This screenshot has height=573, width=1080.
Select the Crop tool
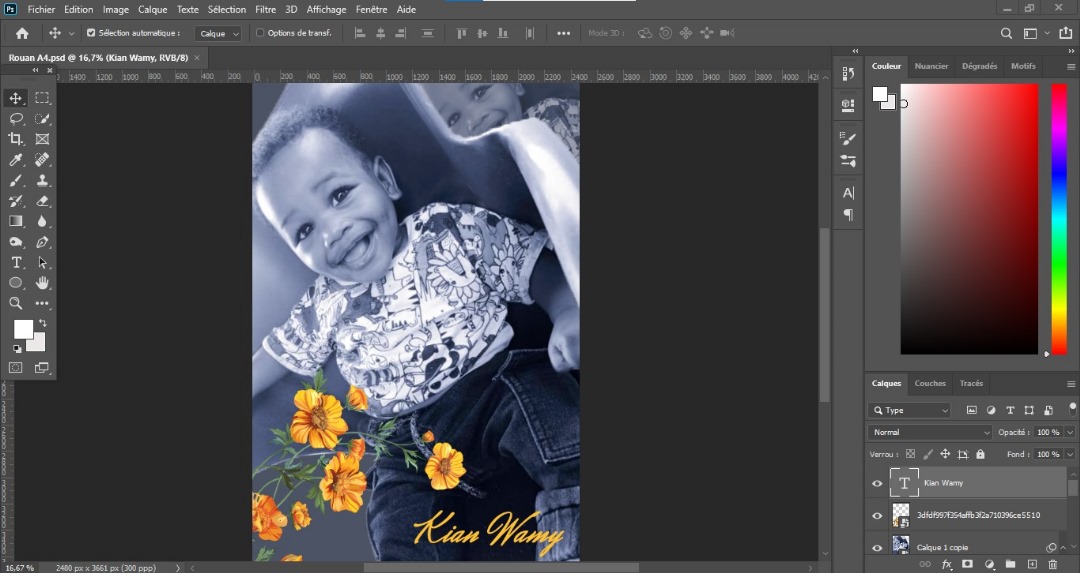click(16, 139)
